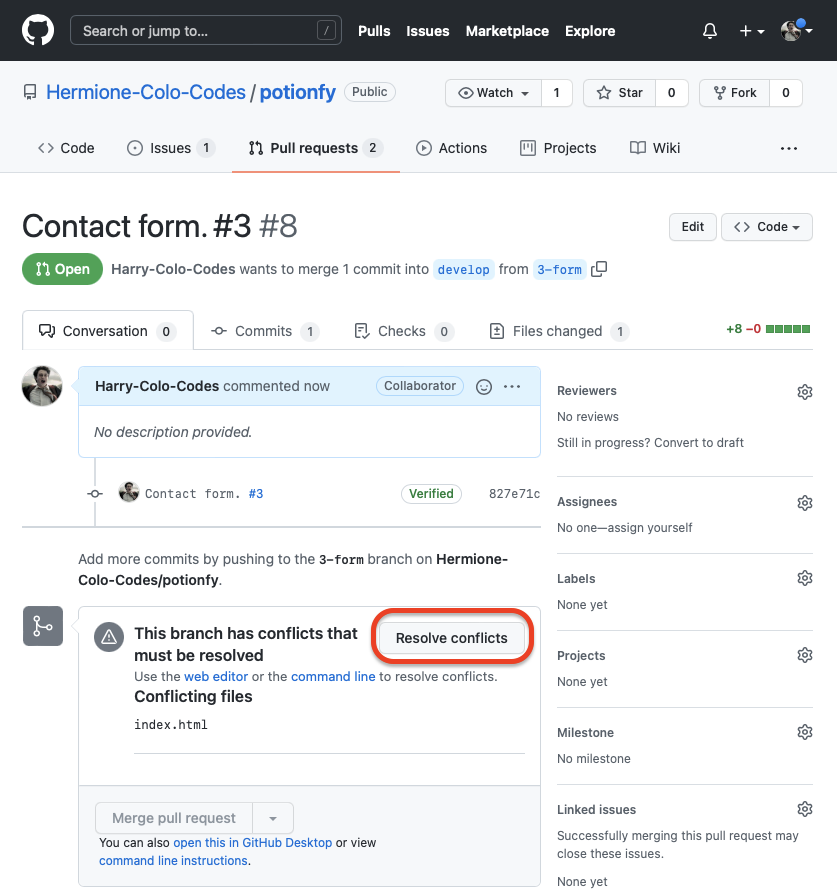This screenshot has height=893, width=837.
Task: Add an emoji reaction to comment
Action: 484,387
